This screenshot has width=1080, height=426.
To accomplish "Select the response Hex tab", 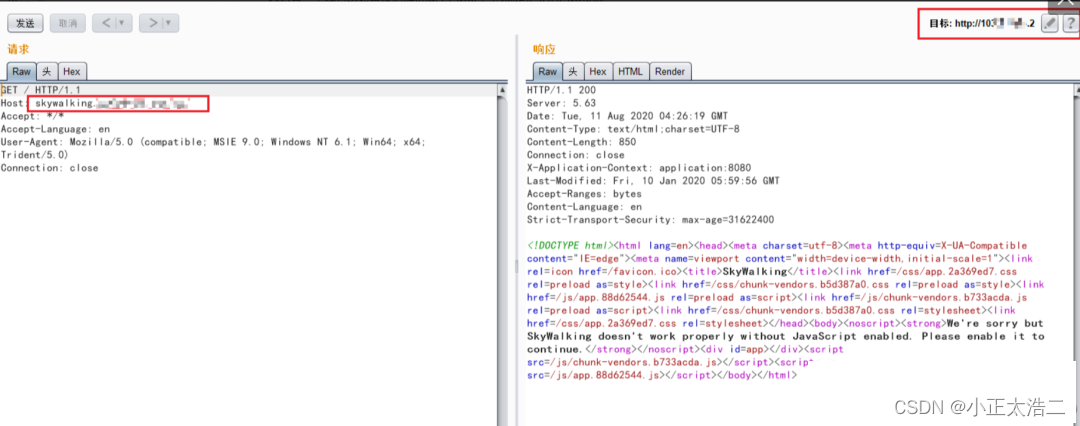I will tap(598, 71).
